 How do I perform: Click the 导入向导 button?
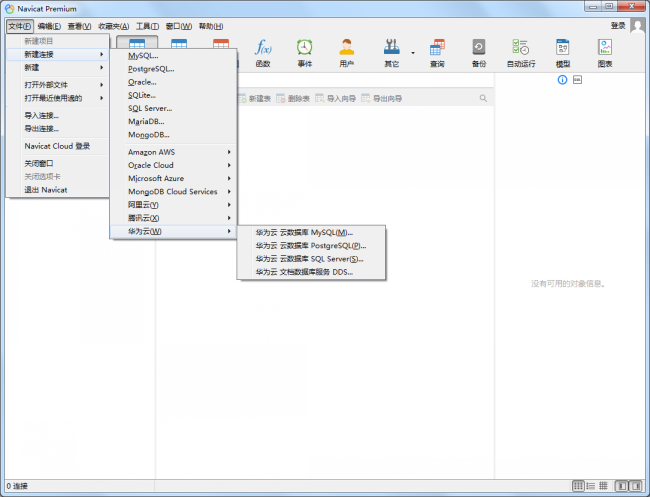[x=335, y=99]
